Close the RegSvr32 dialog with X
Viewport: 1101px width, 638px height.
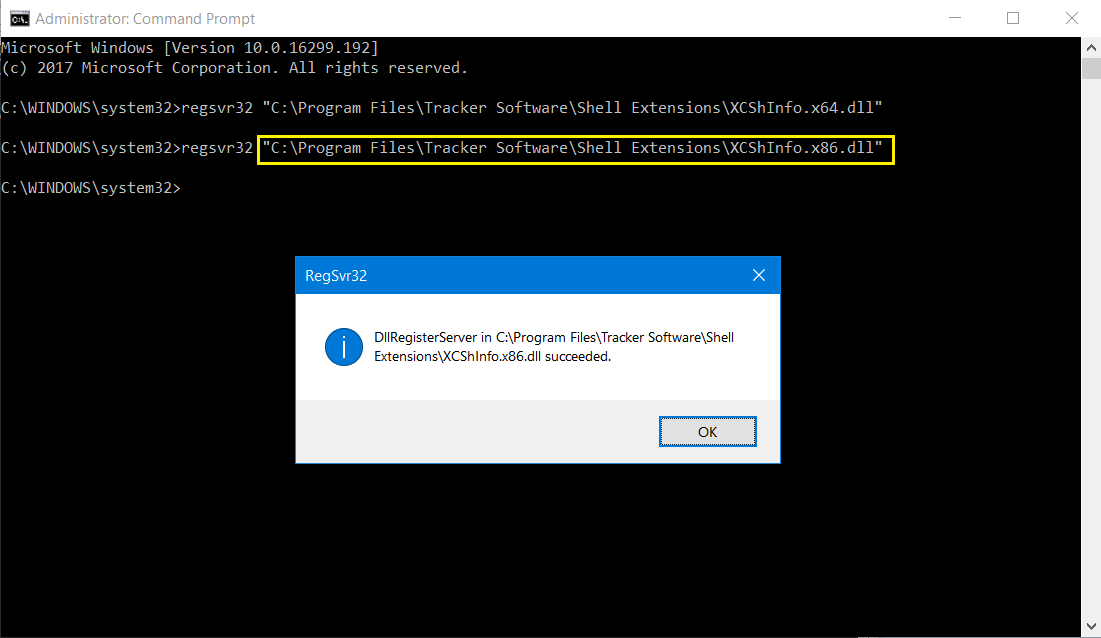coord(758,275)
